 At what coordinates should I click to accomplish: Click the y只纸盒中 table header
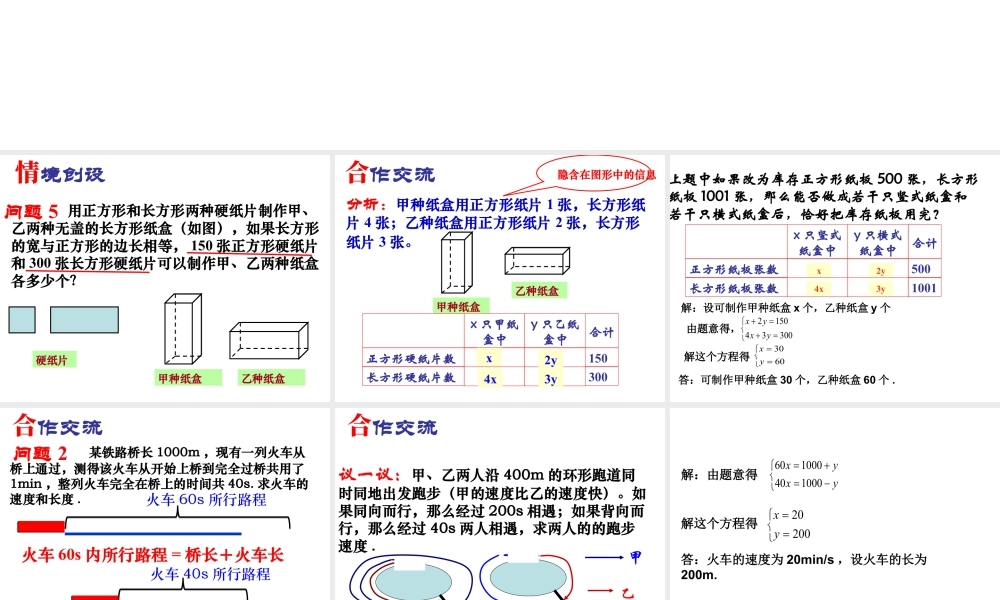pos(553,330)
